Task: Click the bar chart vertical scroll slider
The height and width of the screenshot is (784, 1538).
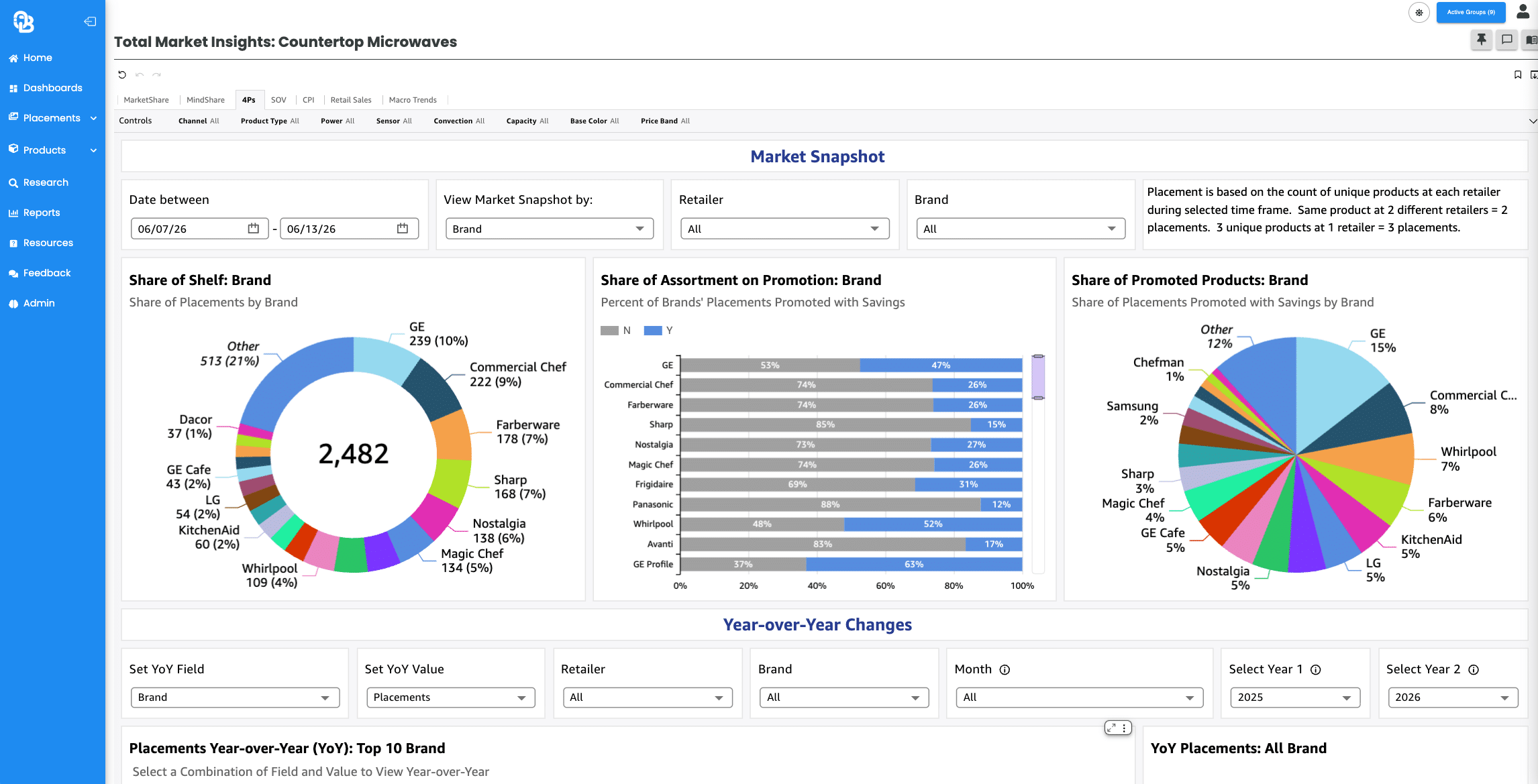Action: pyautogui.click(x=1038, y=378)
